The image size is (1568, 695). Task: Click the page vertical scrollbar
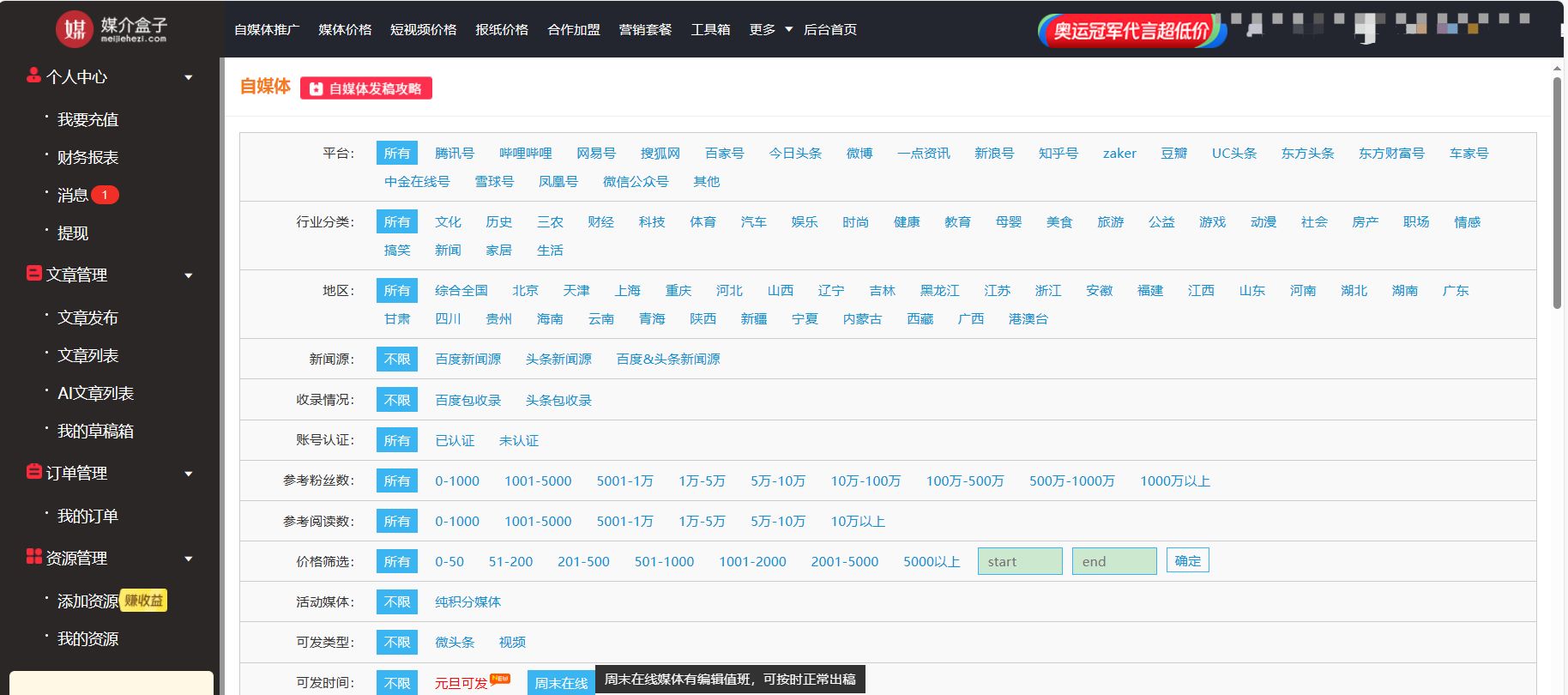(x=1557, y=193)
